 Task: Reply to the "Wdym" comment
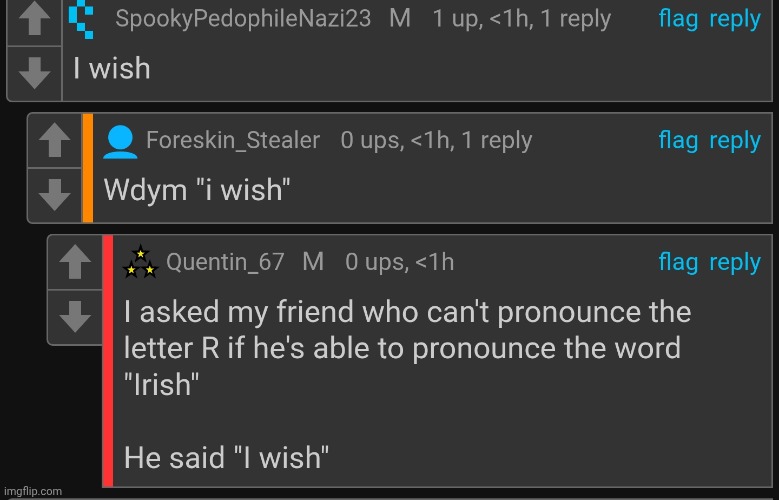[x=735, y=141]
